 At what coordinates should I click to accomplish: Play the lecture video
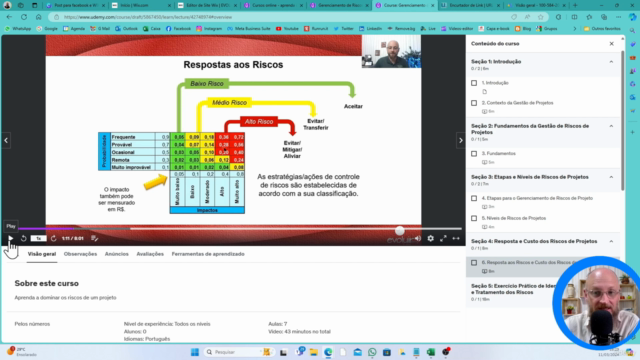tap(11, 238)
